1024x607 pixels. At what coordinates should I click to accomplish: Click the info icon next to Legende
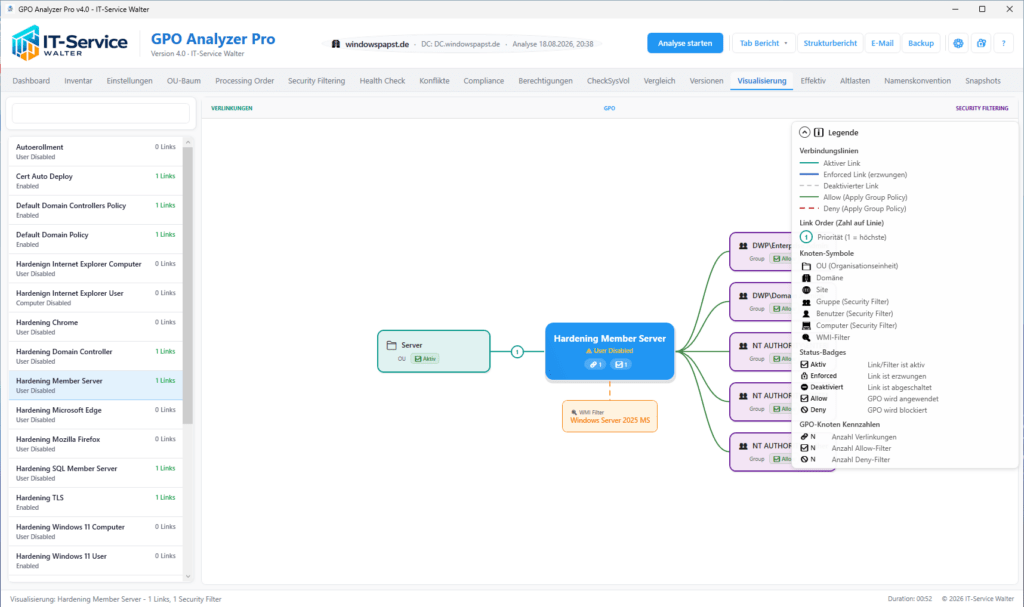click(x=819, y=132)
